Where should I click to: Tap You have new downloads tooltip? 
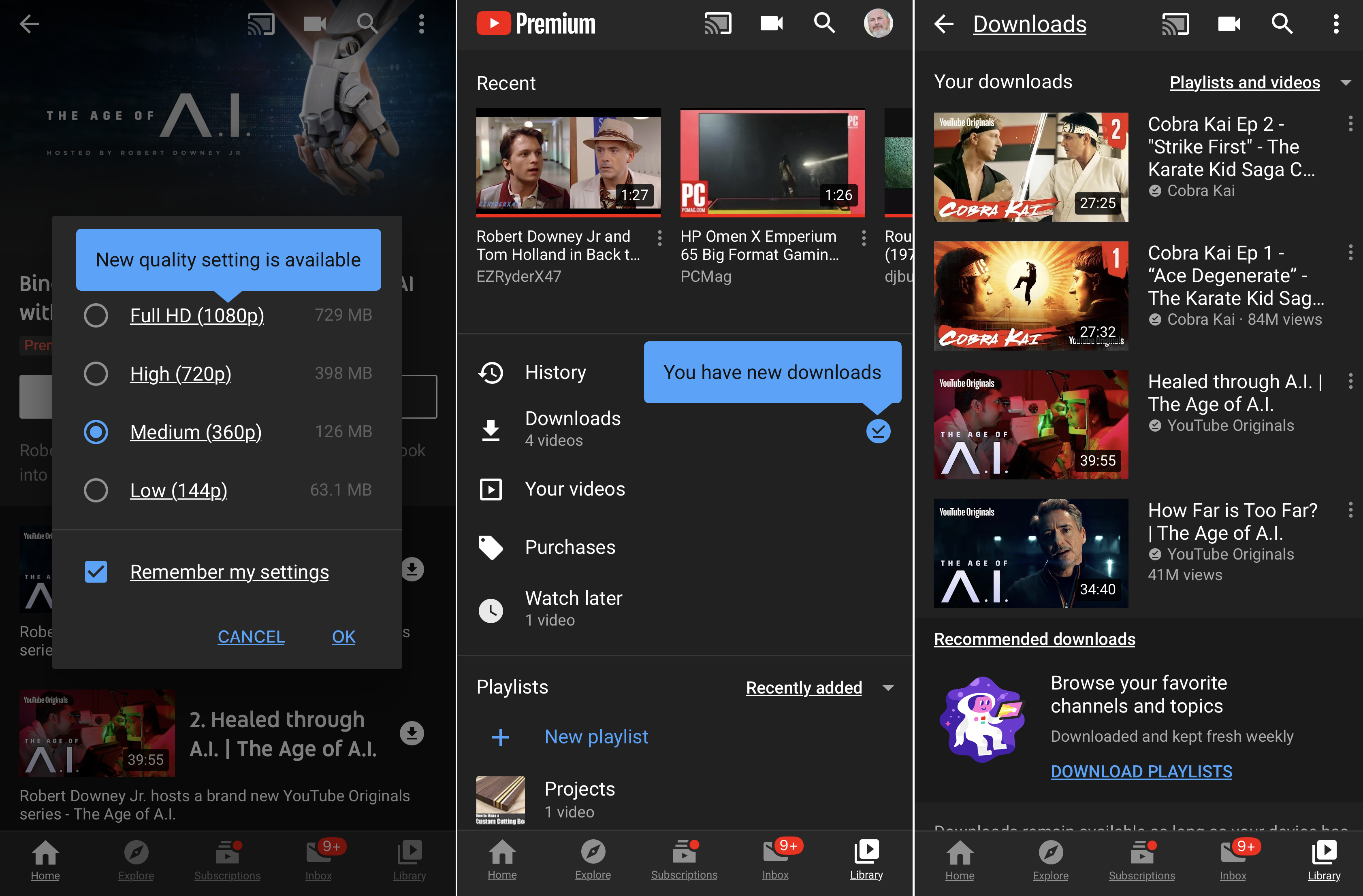coord(772,373)
